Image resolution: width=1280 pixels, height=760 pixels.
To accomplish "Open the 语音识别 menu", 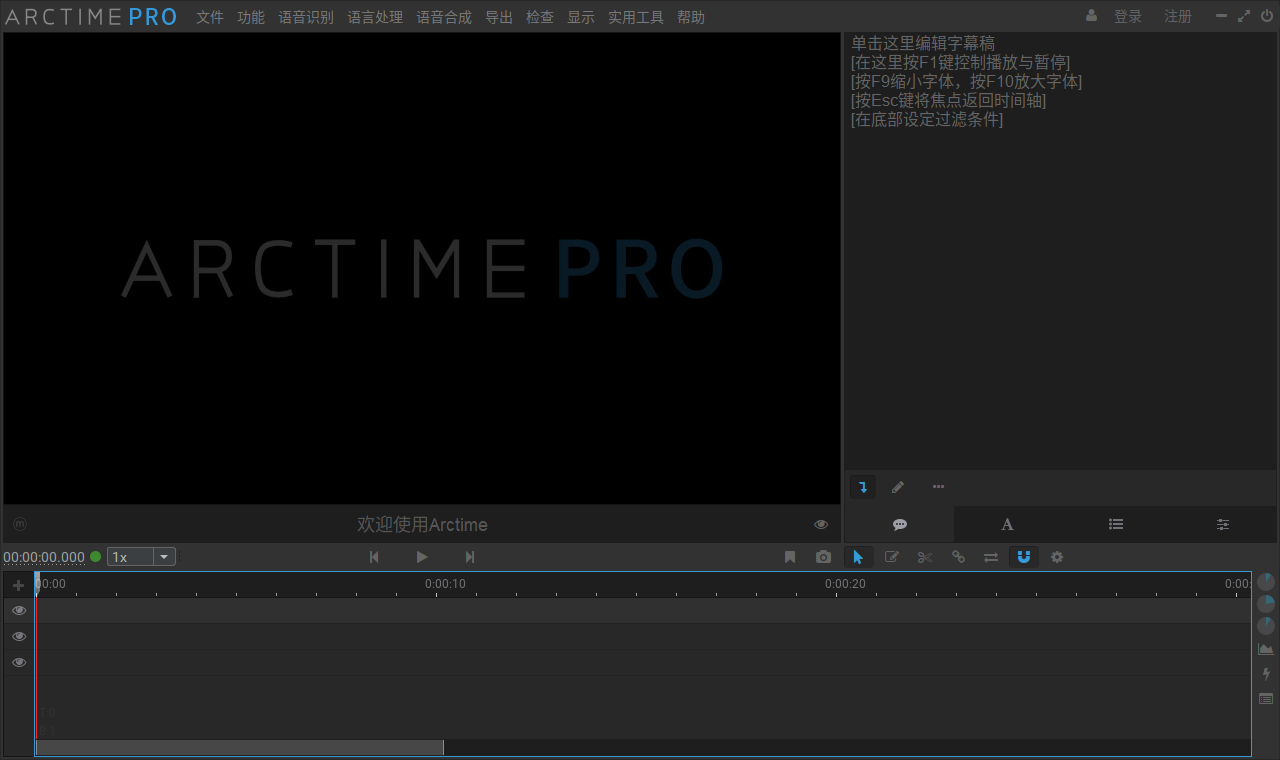I will [x=306, y=17].
